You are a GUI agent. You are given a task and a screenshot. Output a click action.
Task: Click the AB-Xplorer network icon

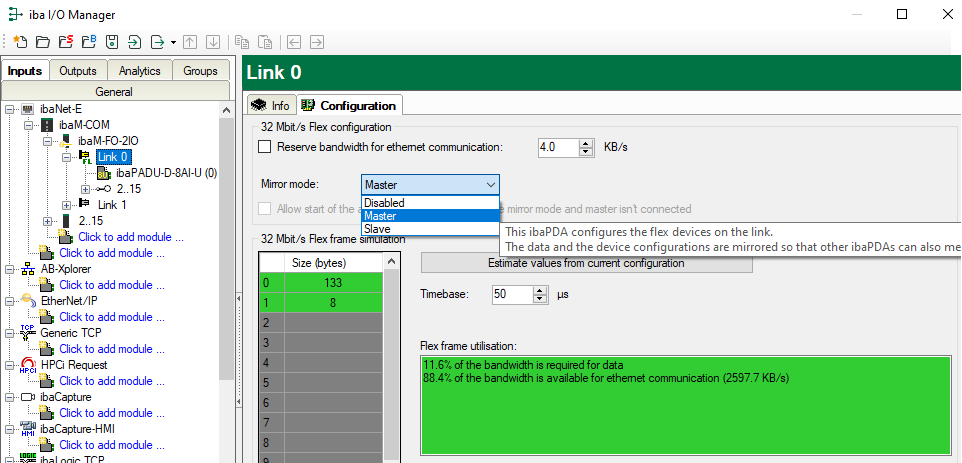28,269
